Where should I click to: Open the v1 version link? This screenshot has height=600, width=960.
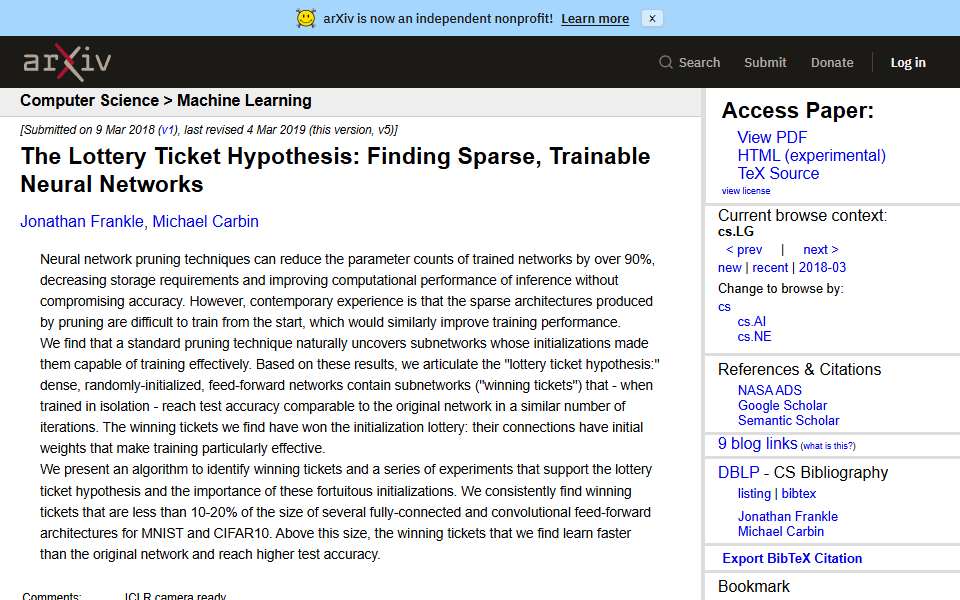point(167,130)
